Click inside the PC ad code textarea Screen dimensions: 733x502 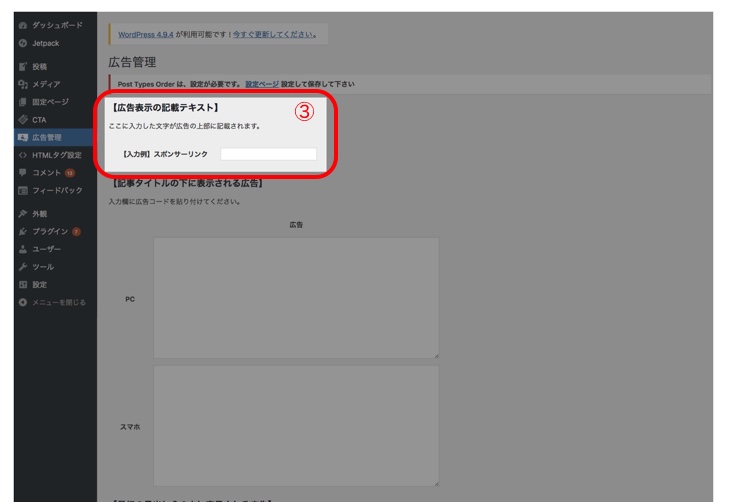tap(296, 297)
